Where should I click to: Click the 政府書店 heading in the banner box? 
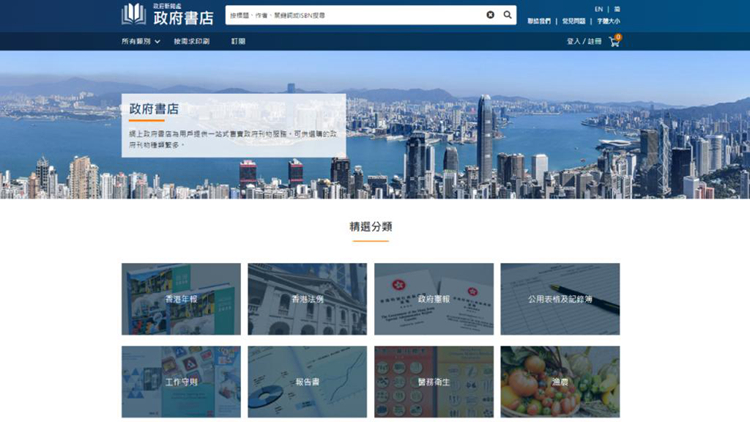point(154,109)
